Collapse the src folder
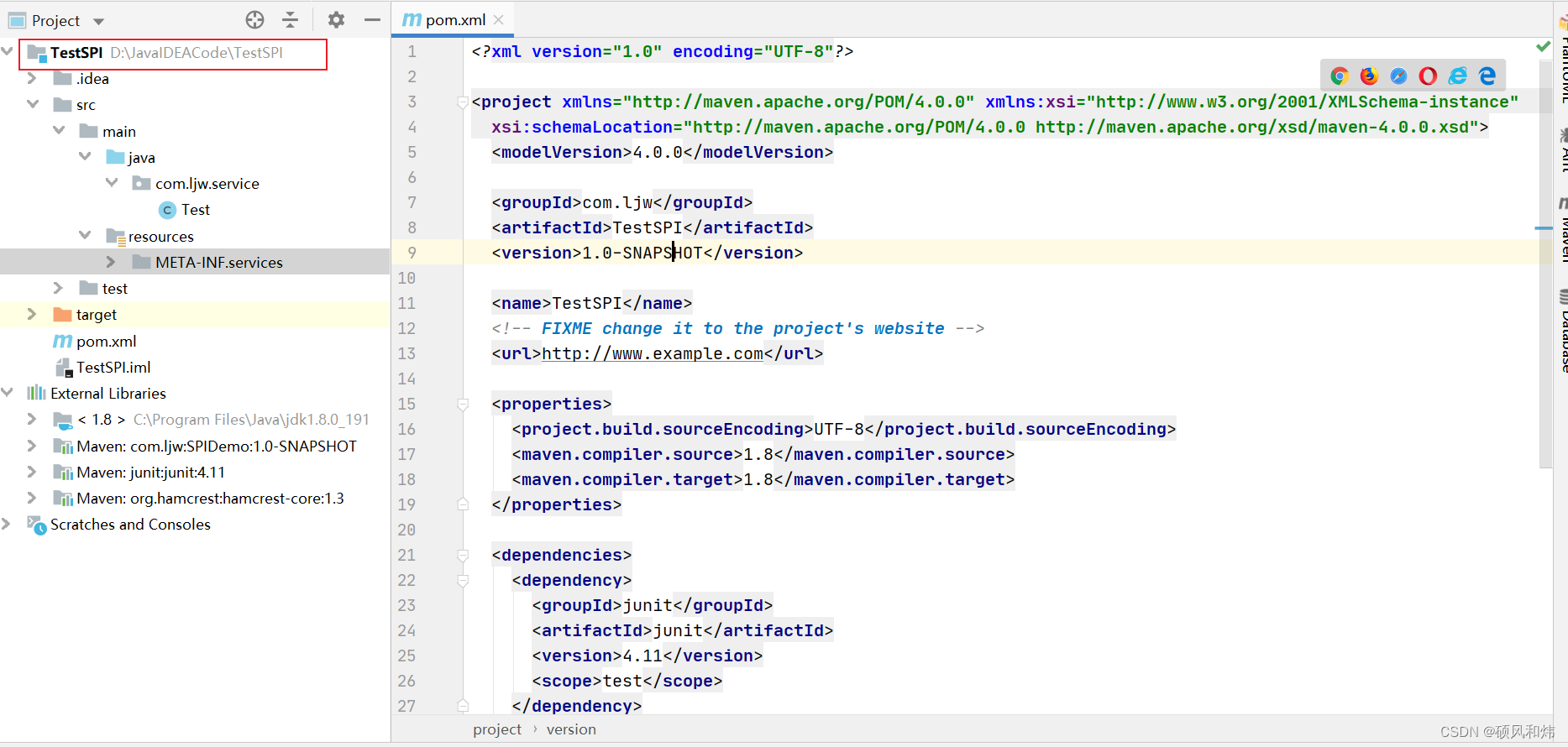The height and width of the screenshot is (747, 1568). [x=33, y=104]
